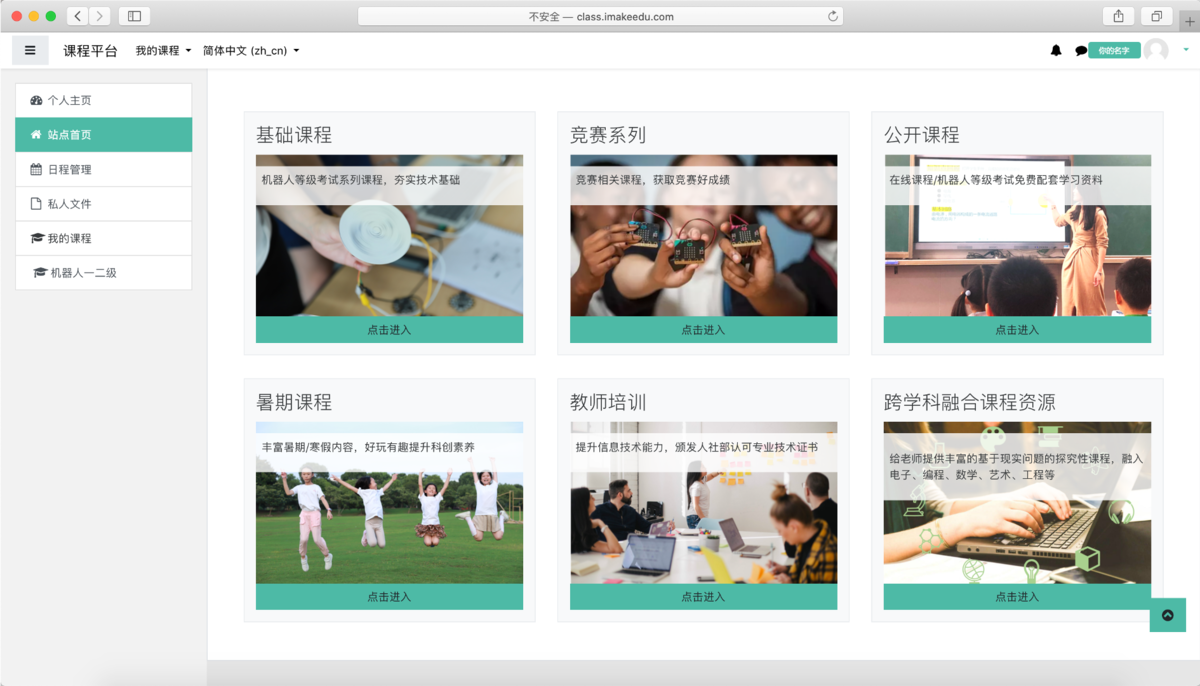Click 点击进入 under 竞赛系列
This screenshot has height=686, width=1200.
(x=703, y=330)
